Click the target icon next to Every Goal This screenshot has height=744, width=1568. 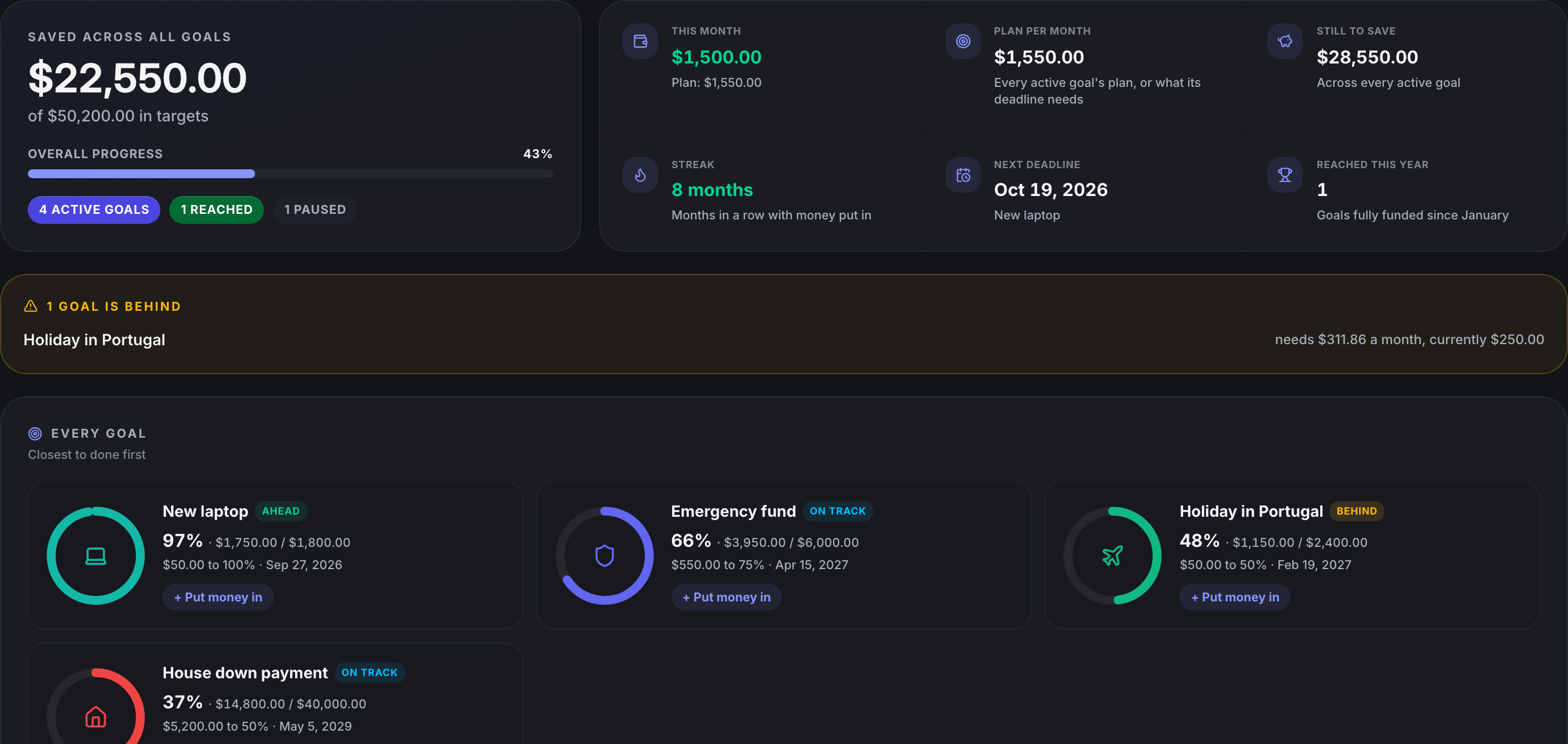tap(35, 433)
